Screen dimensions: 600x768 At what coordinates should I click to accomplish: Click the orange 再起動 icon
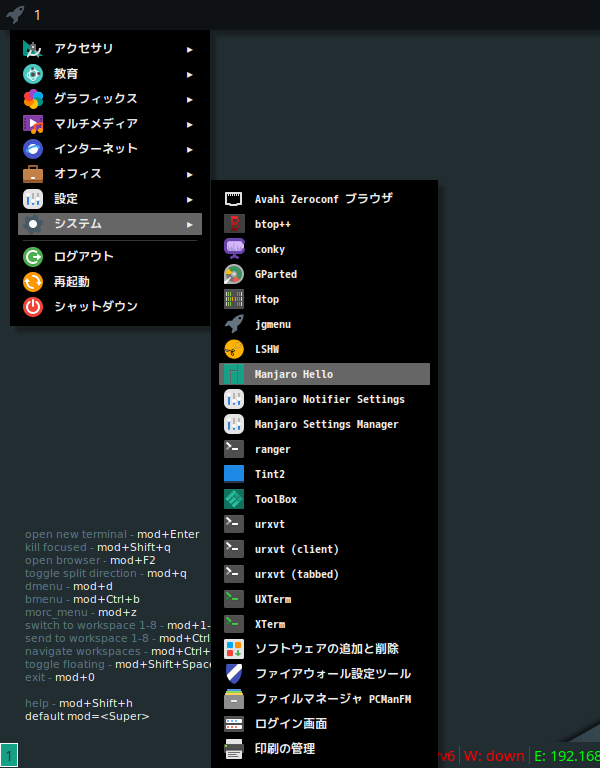33,282
